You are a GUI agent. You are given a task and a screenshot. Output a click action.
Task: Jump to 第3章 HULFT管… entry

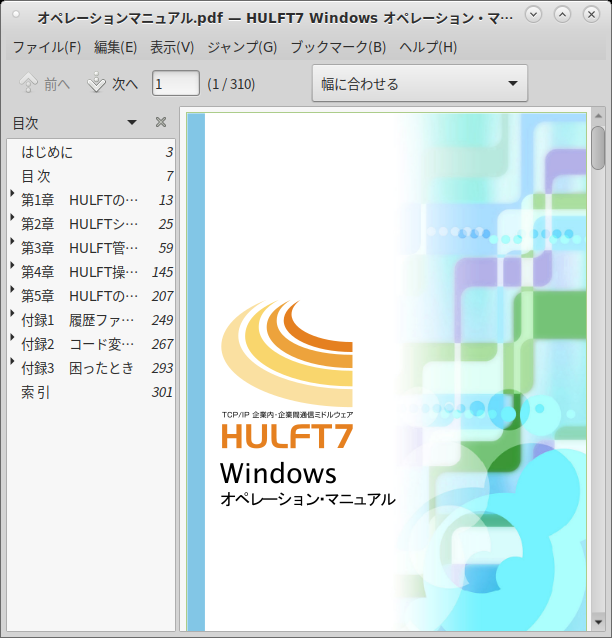click(x=92, y=248)
